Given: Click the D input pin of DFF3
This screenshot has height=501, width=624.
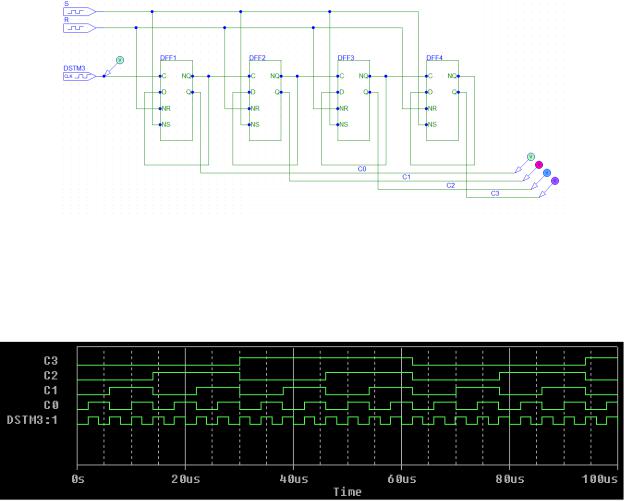Looking at the screenshot, I should coord(341,92).
